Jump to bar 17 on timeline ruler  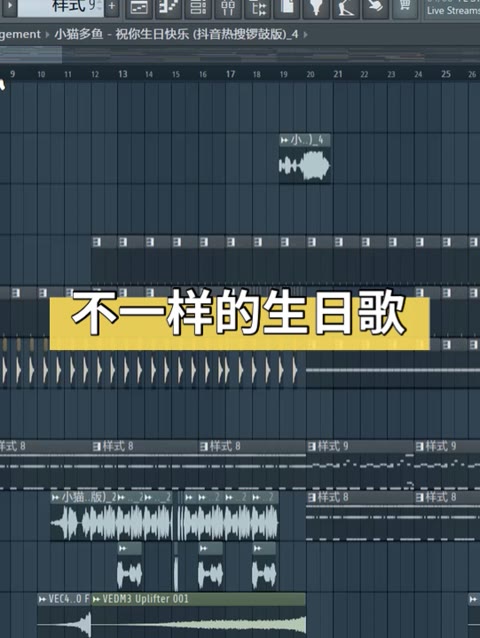click(x=231, y=74)
